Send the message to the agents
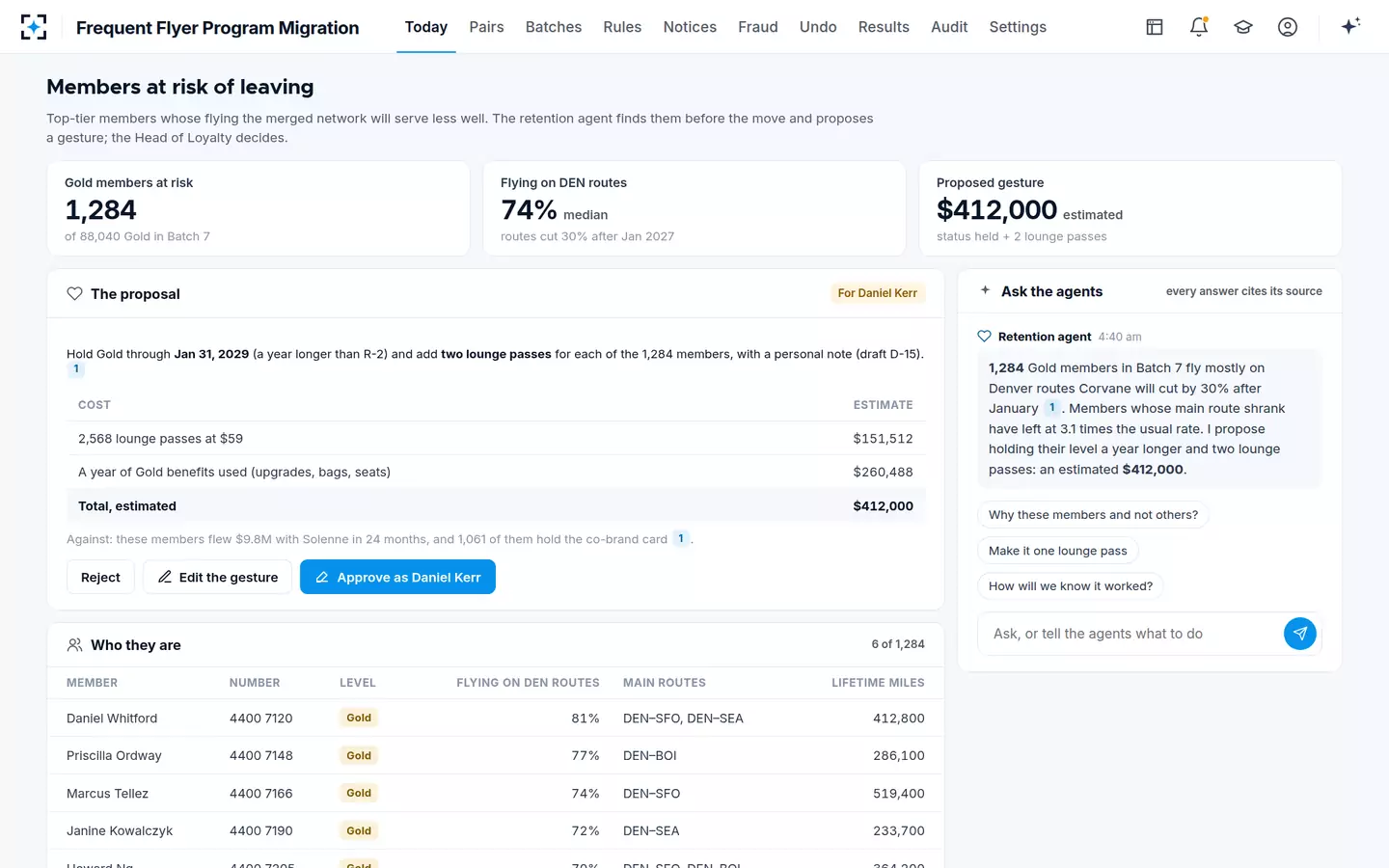The width and height of the screenshot is (1389, 868). pyautogui.click(x=1300, y=634)
